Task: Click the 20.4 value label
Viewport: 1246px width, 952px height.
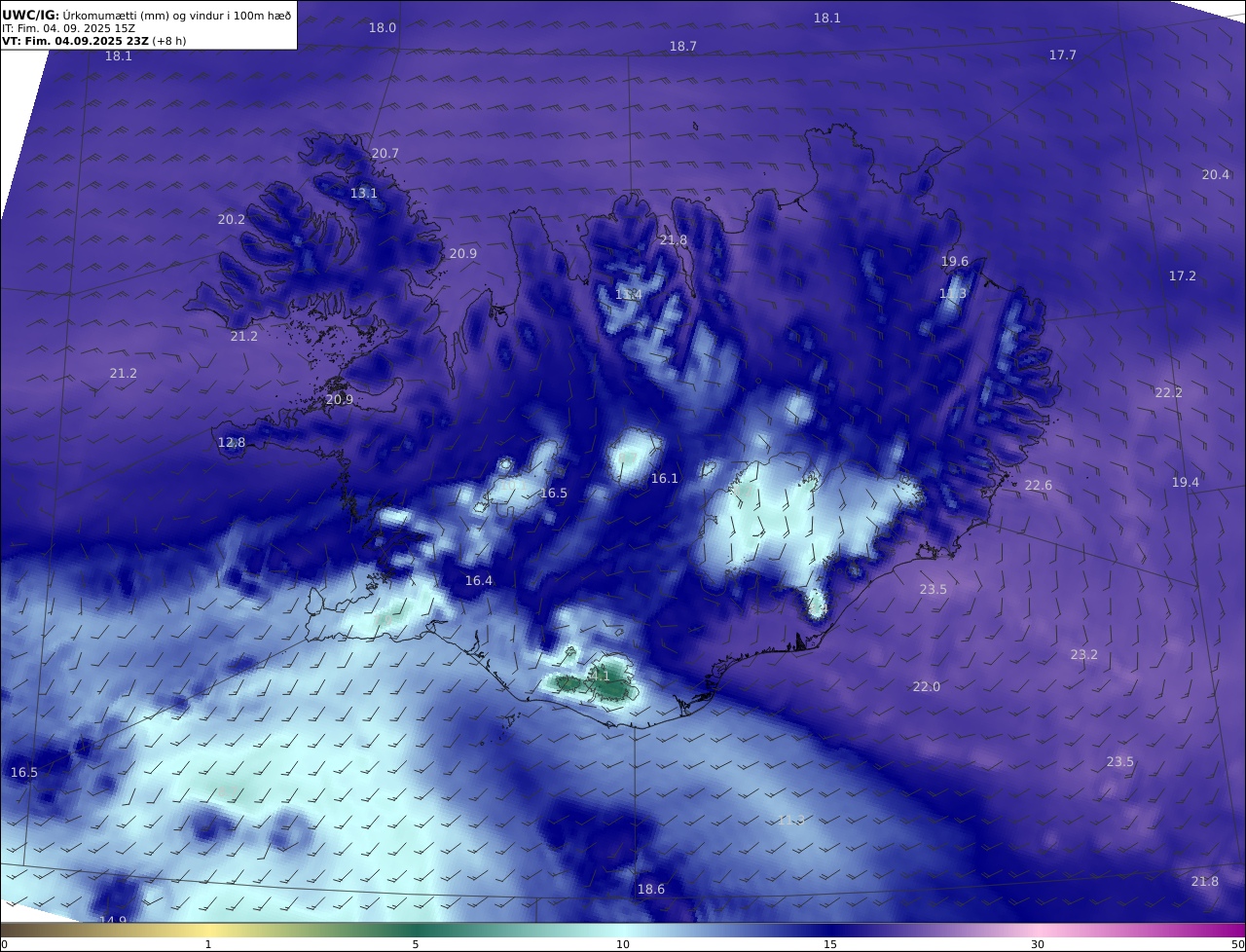Action: click(1216, 174)
